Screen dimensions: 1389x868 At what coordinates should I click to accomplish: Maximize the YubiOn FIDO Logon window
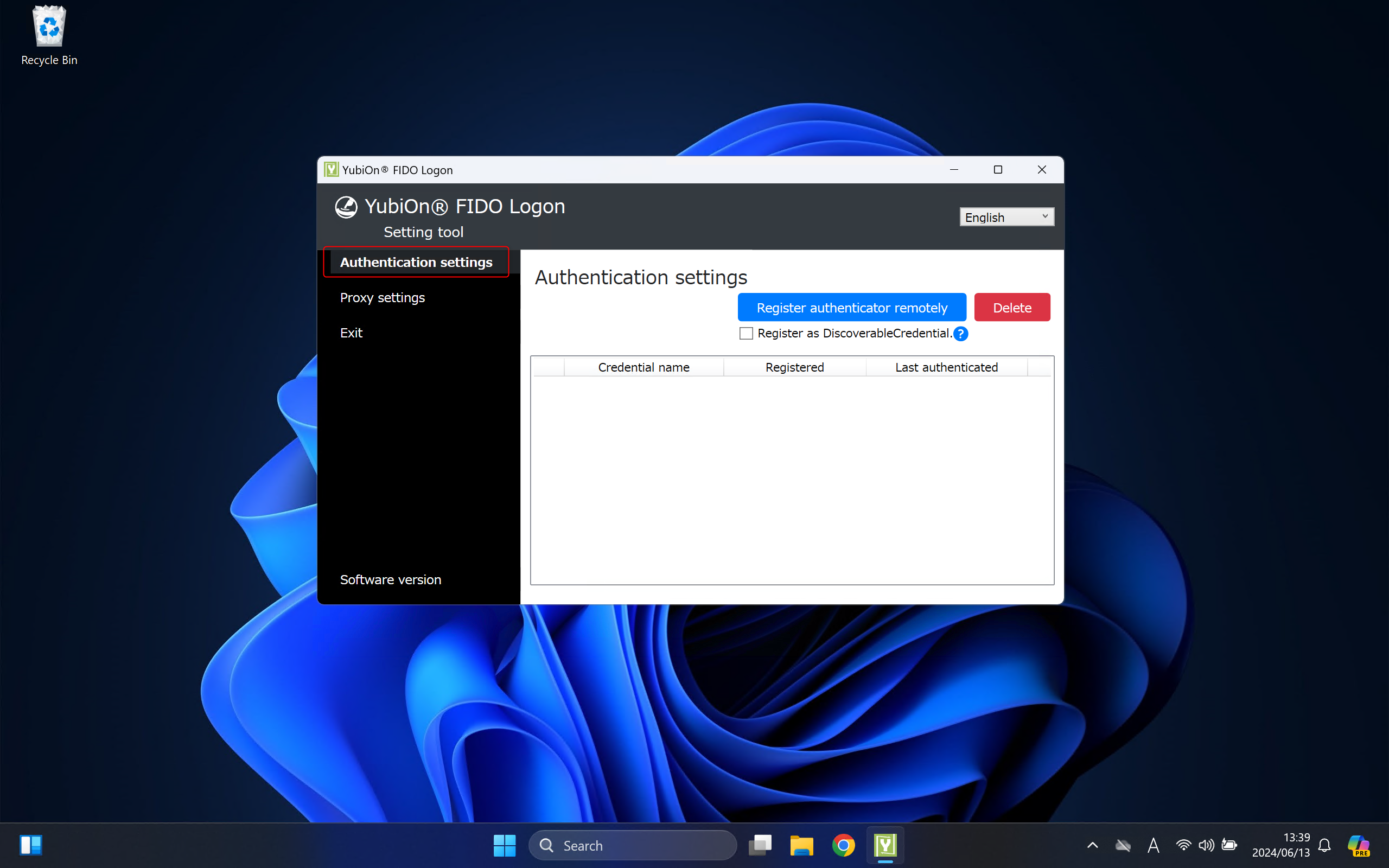pos(998,169)
